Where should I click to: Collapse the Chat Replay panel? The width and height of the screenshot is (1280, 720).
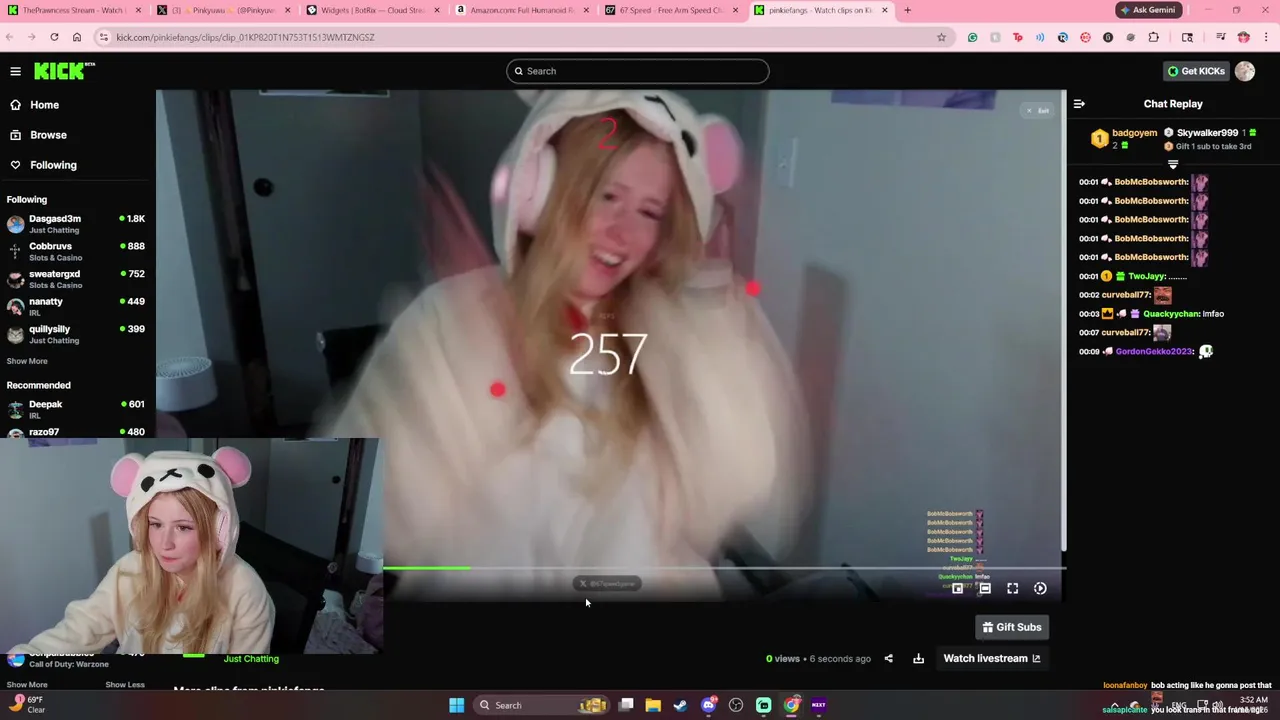click(x=1079, y=104)
